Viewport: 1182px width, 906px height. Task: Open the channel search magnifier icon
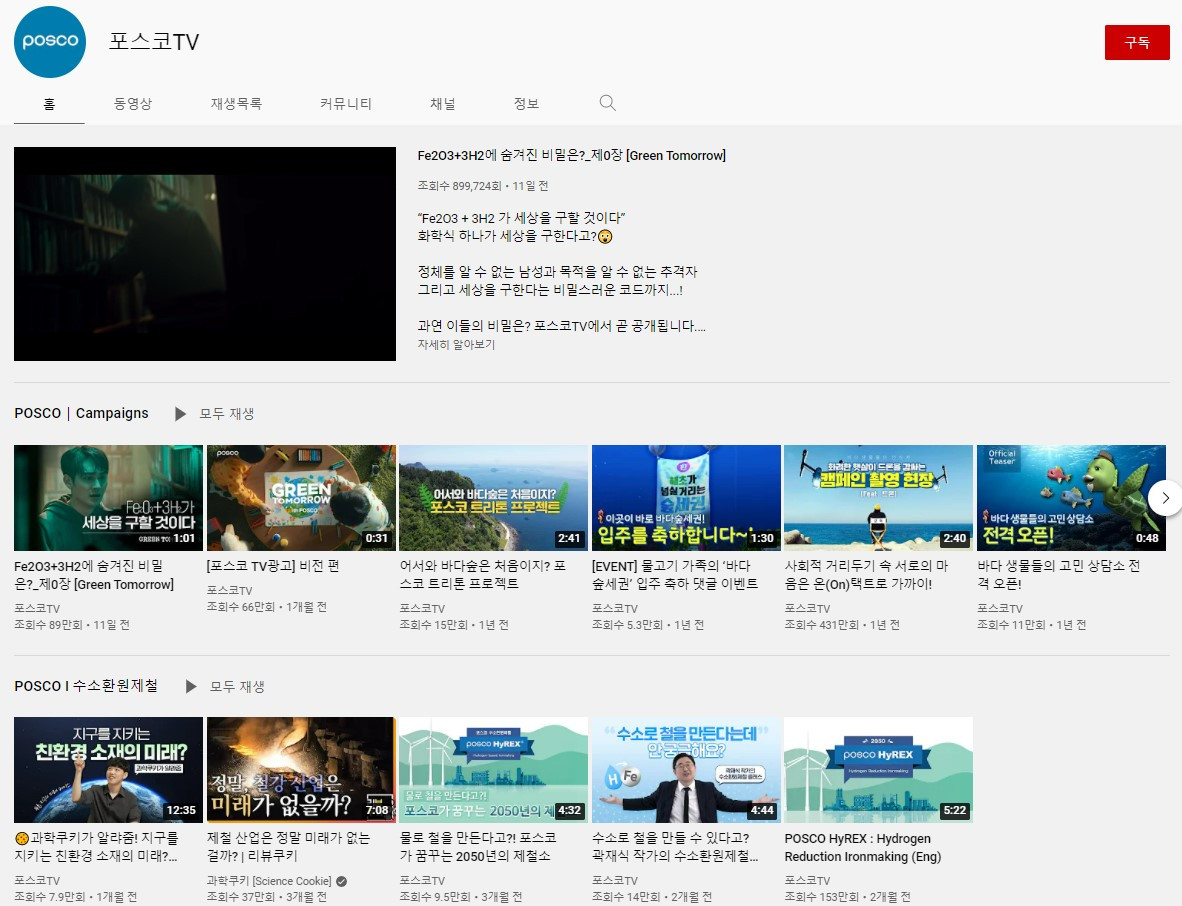coord(608,103)
